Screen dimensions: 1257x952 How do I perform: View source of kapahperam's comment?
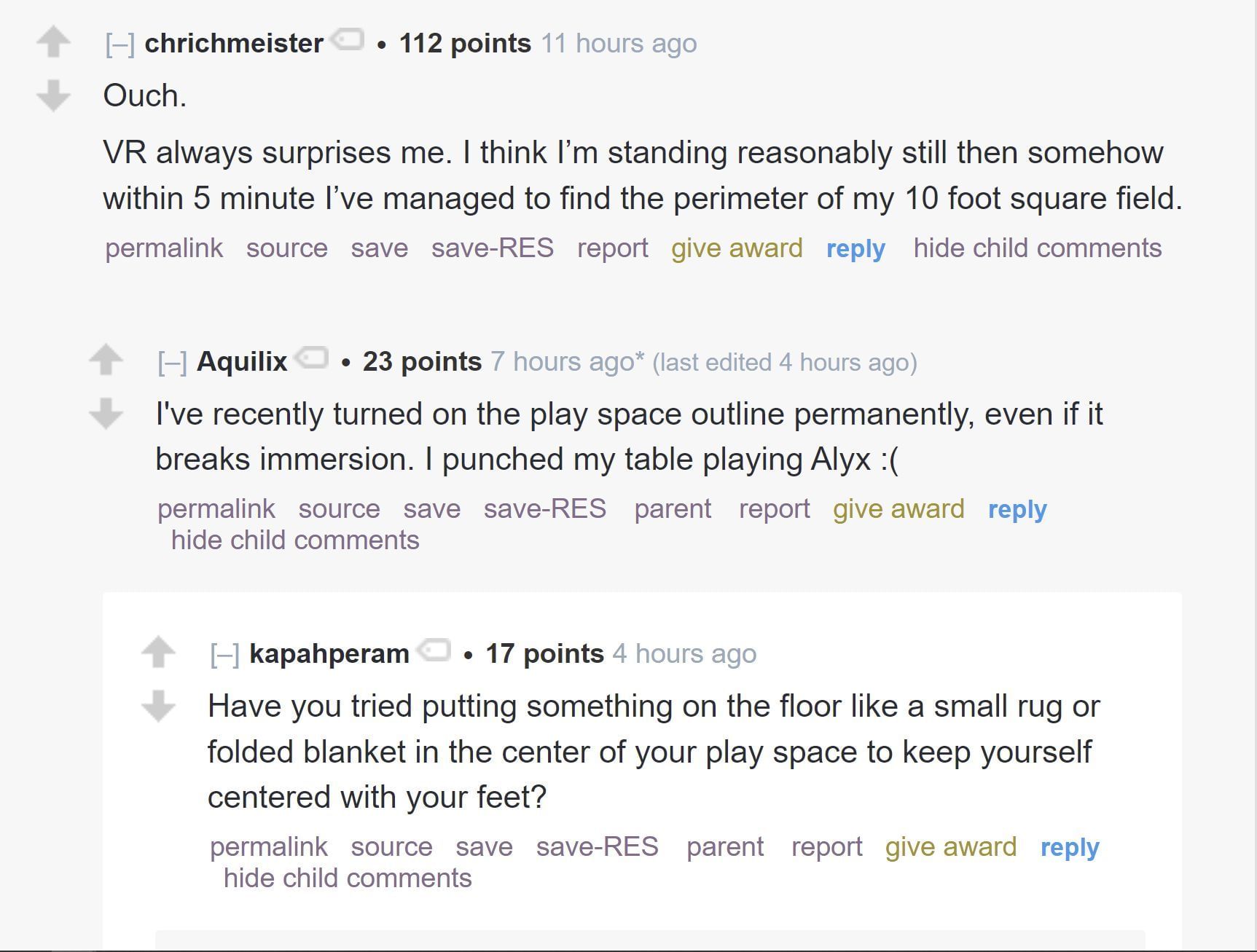391,847
